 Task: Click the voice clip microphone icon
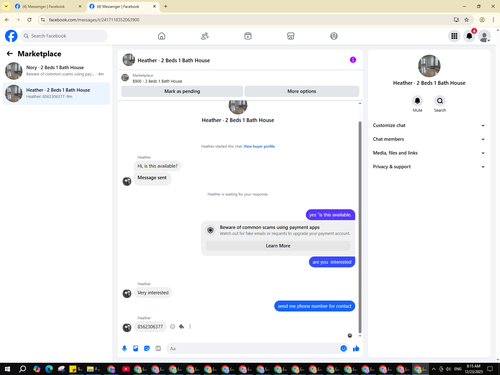click(124, 348)
